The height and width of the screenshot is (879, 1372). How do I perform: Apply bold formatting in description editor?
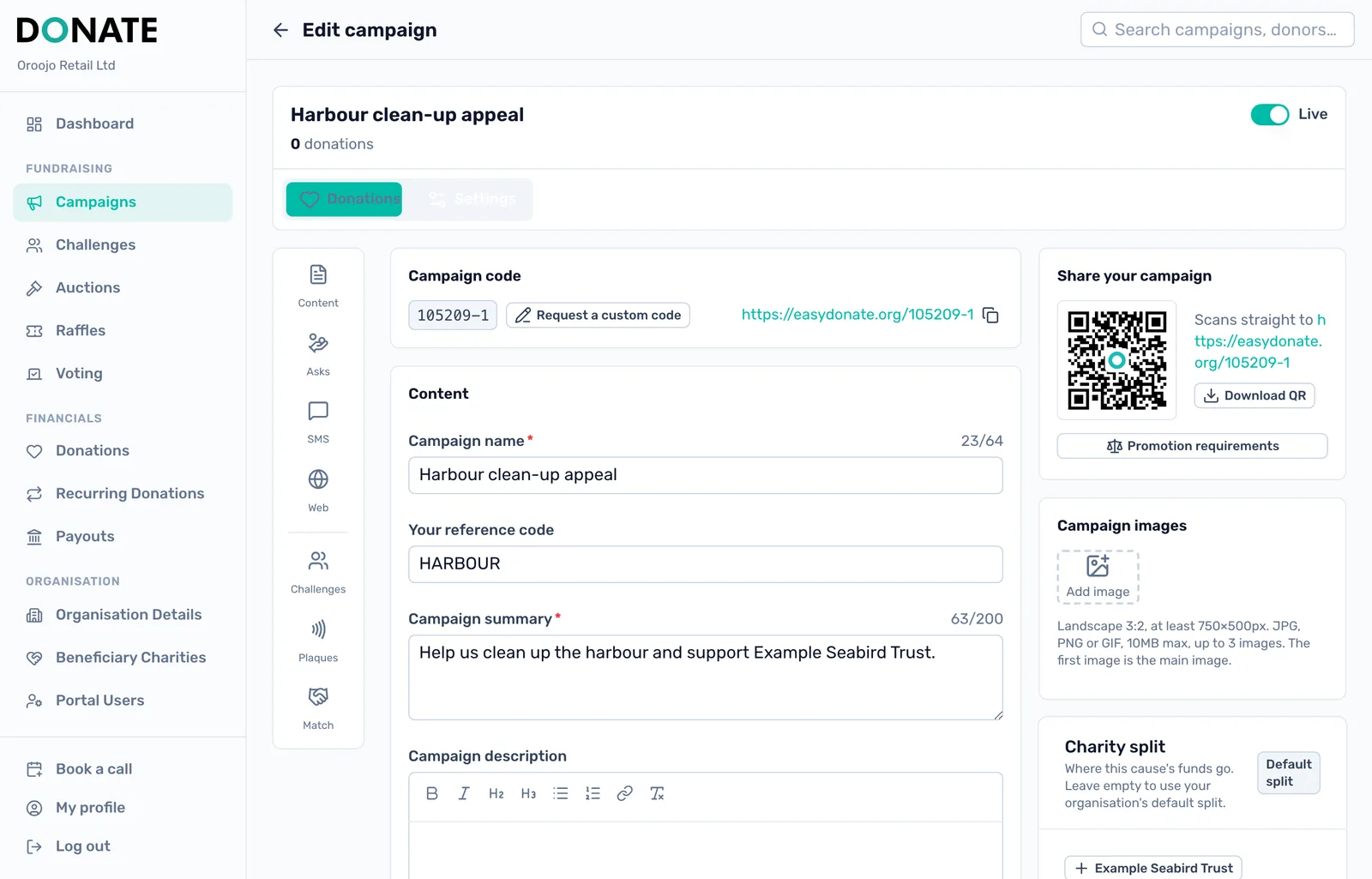click(432, 793)
